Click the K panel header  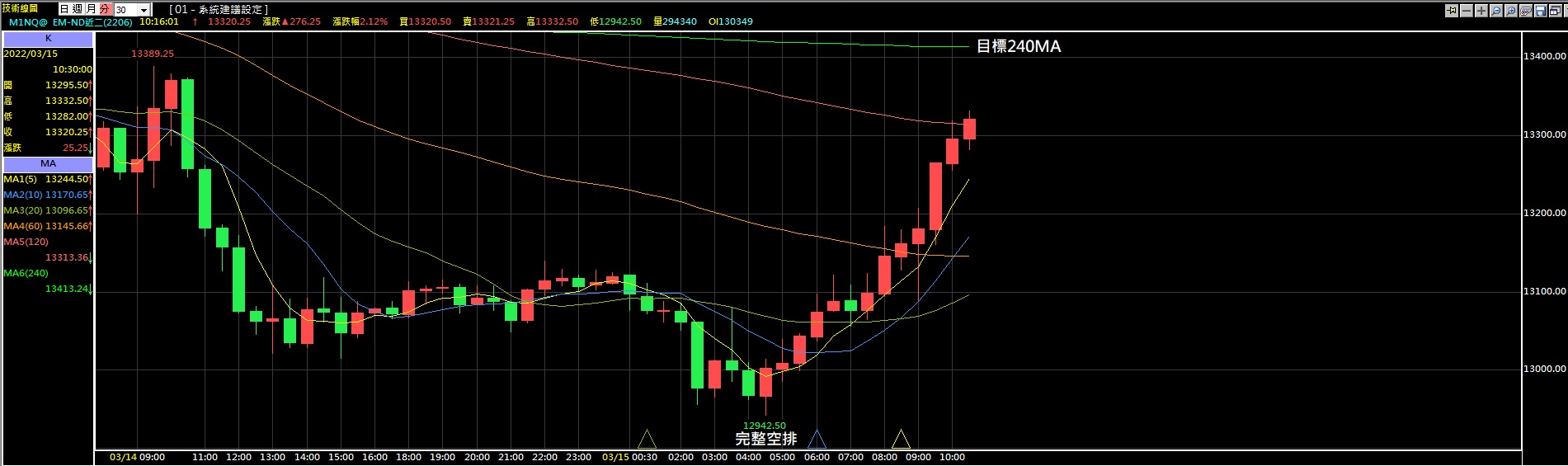48,39
